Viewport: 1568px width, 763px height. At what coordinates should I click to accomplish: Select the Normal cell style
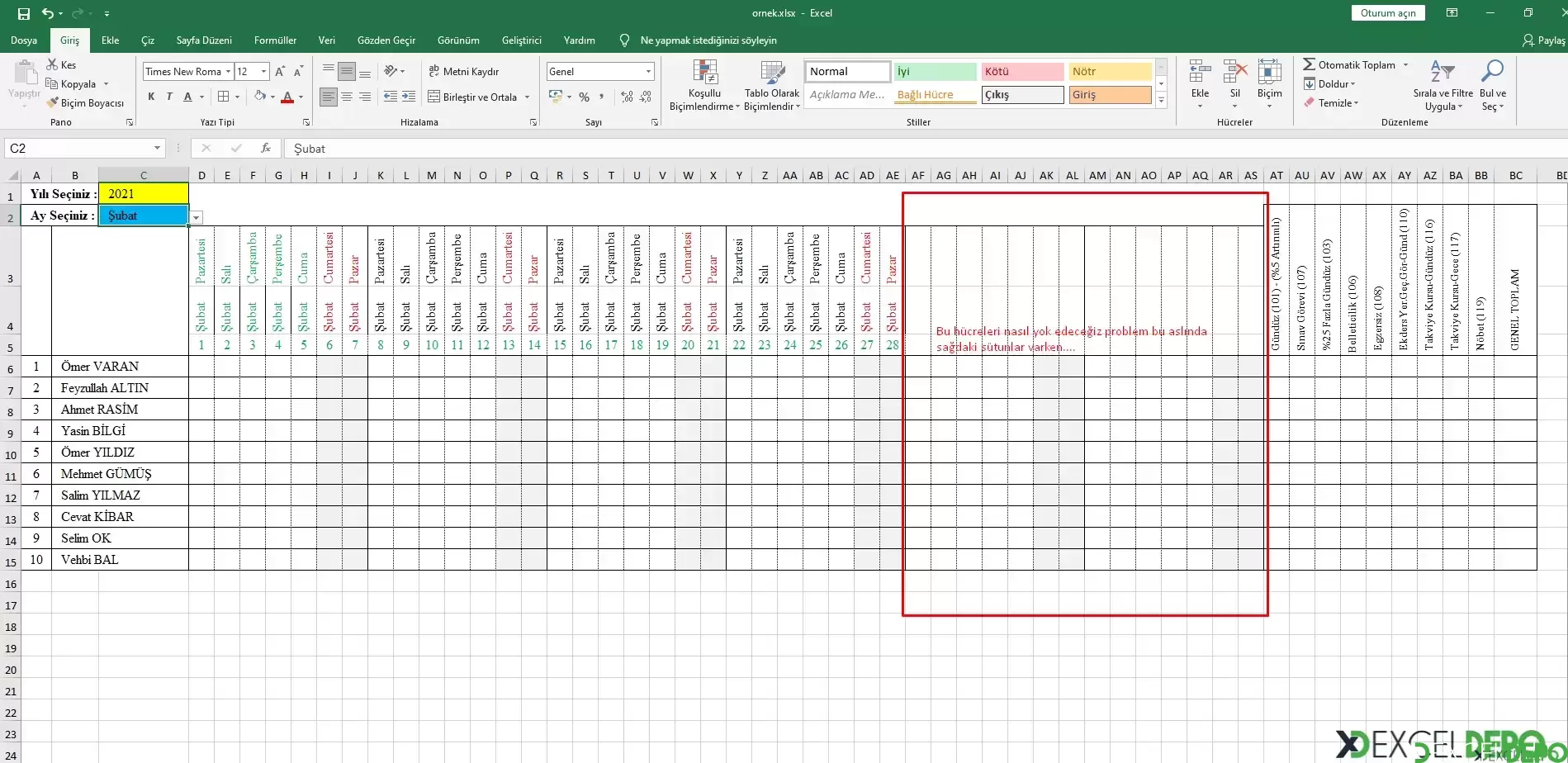[x=848, y=72]
